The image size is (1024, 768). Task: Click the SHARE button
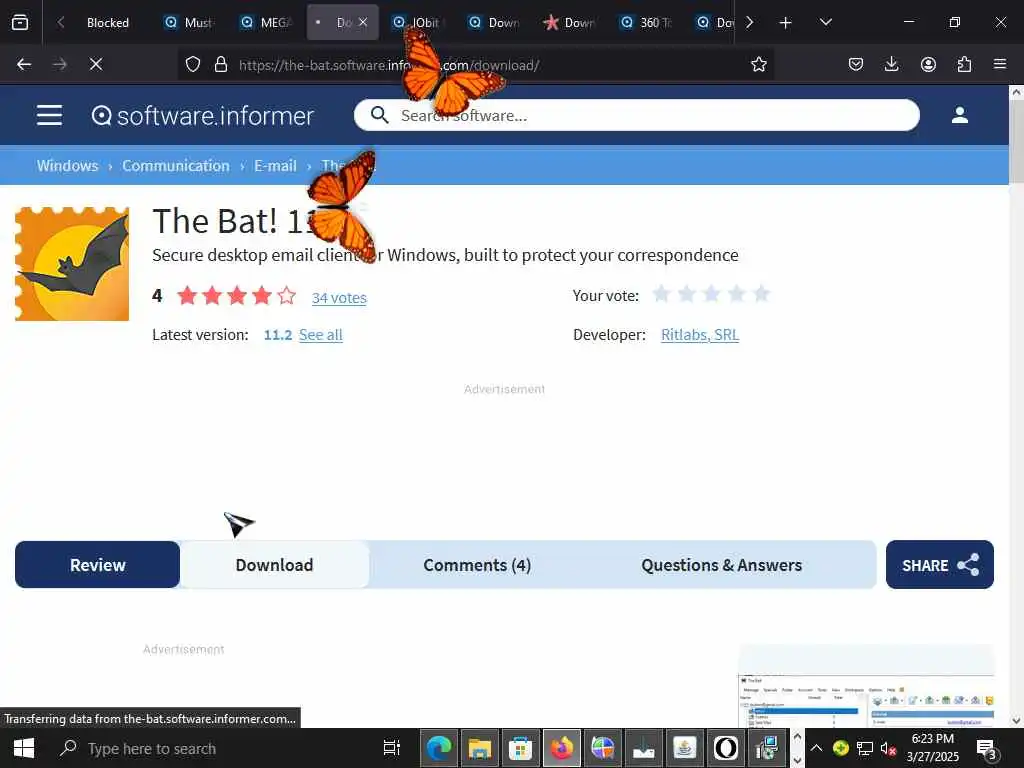click(940, 565)
